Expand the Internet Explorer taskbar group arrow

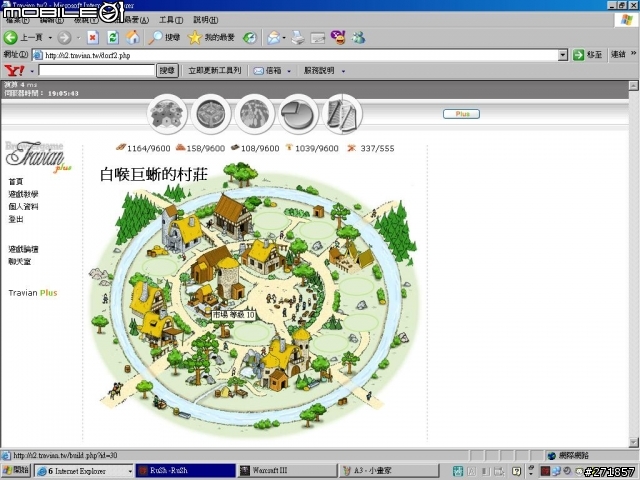[130, 471]
